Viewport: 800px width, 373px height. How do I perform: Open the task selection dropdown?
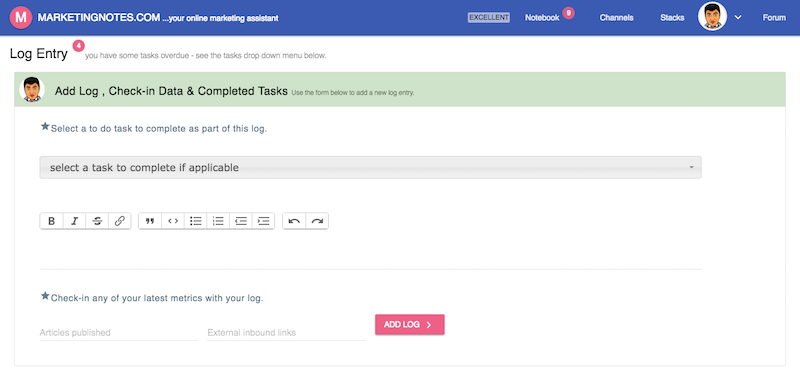370,167
